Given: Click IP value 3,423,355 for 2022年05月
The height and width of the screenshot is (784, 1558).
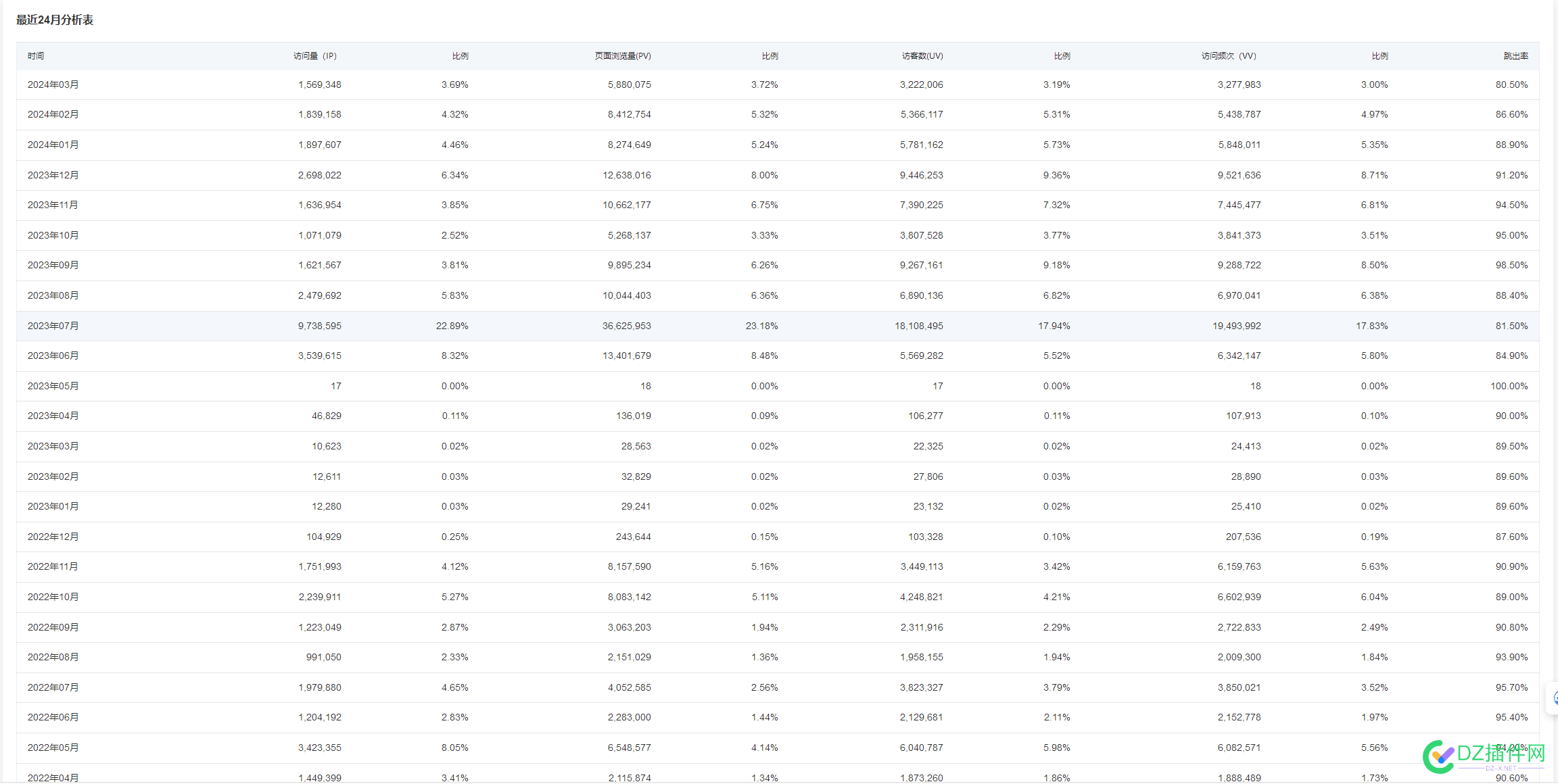Looking at the screenshot, I should (x=320, y=748).
